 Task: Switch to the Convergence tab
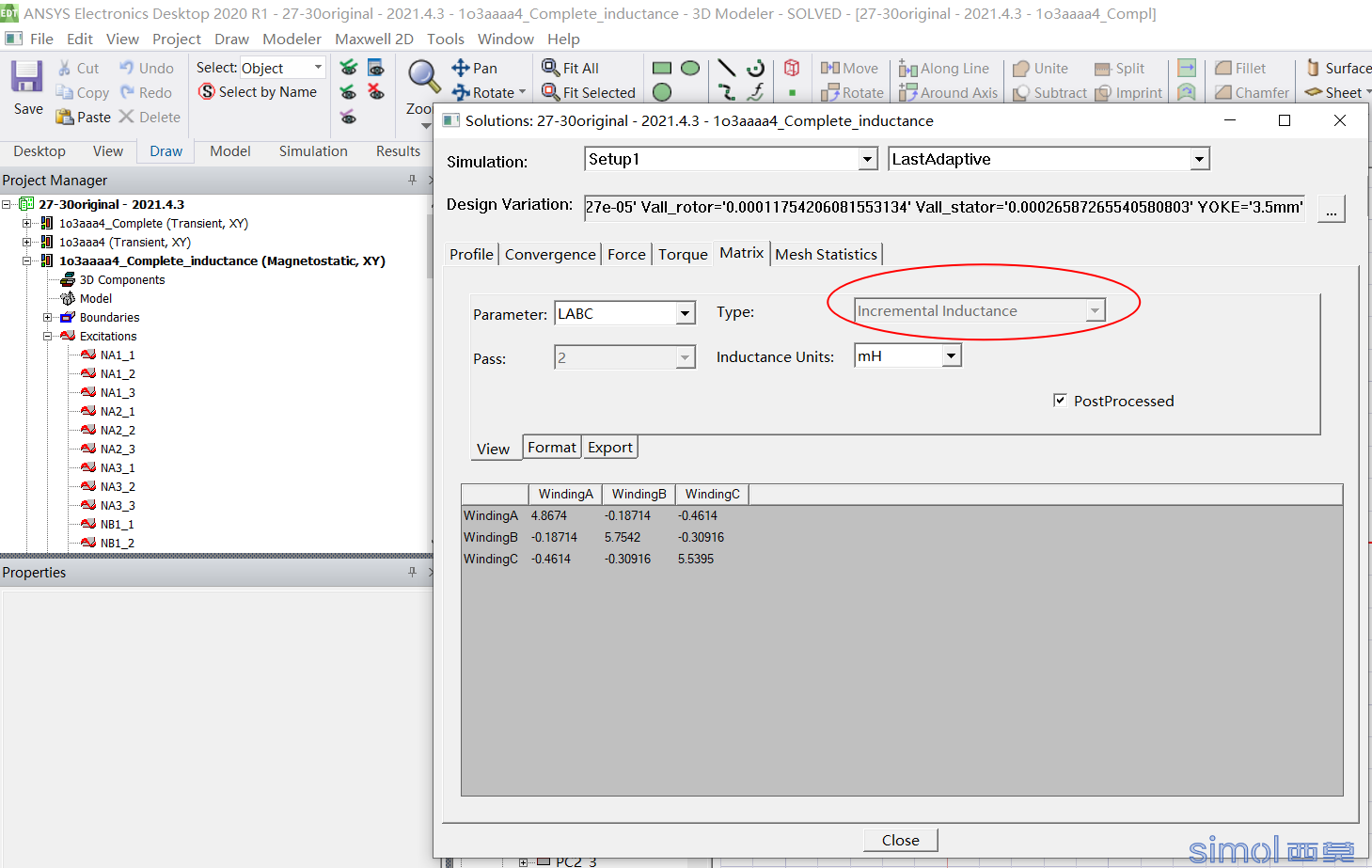[x=550, y=254]
